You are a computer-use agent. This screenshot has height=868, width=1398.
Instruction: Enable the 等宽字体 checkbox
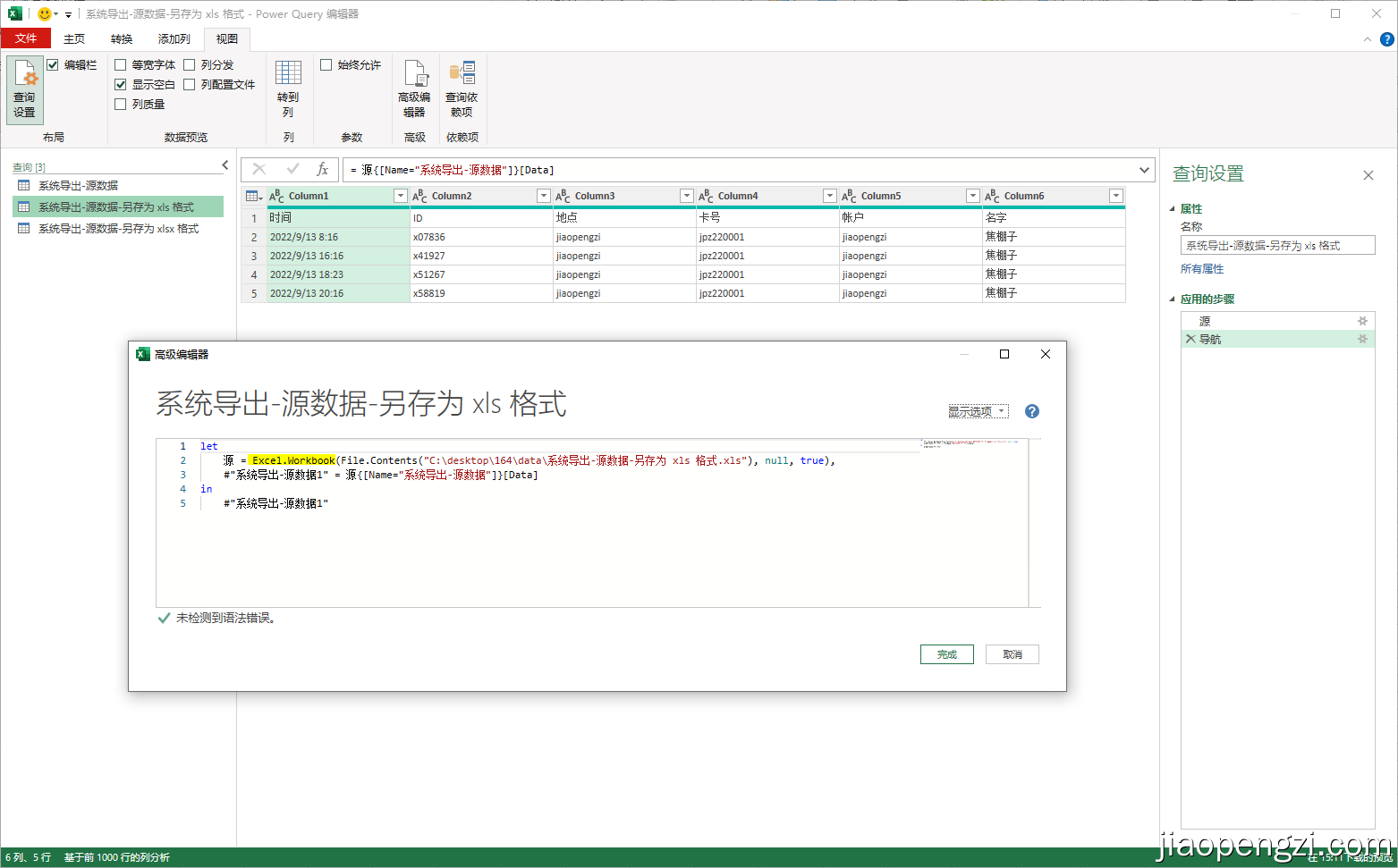120,64
